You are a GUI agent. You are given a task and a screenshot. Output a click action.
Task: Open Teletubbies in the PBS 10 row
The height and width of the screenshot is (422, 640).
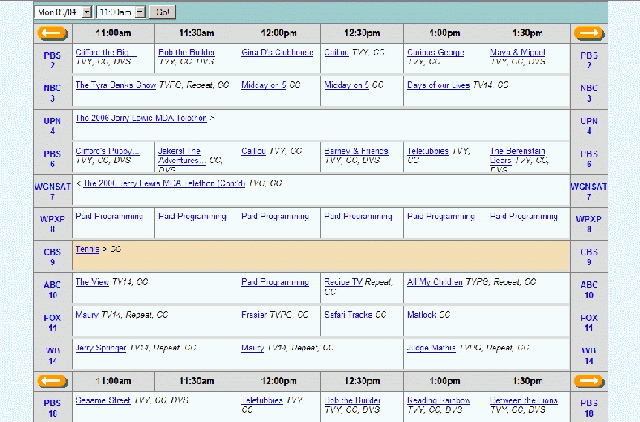[x=262, y=400]
